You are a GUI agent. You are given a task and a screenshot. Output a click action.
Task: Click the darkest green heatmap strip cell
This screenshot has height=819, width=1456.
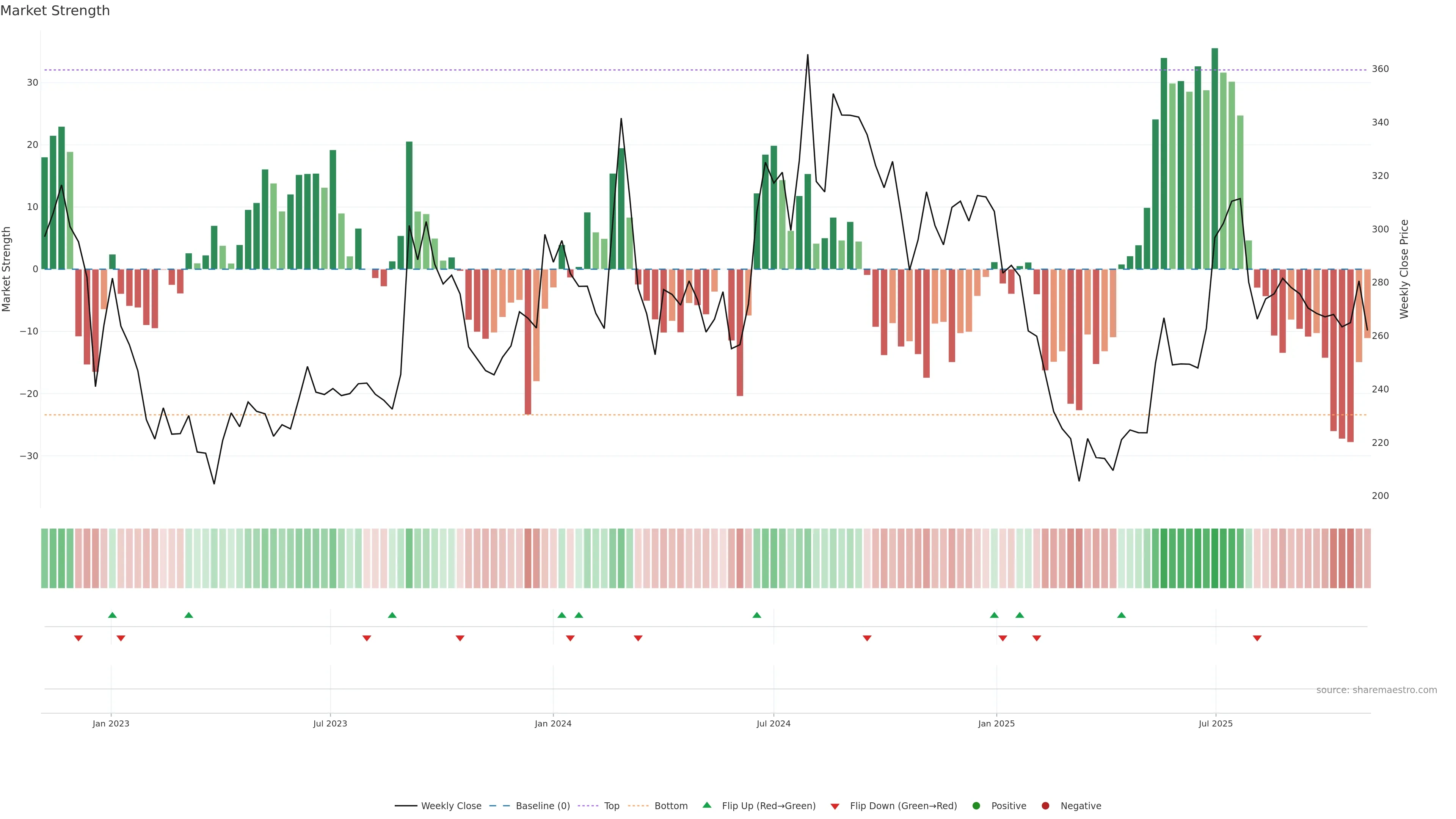(x=1214, y=558)
